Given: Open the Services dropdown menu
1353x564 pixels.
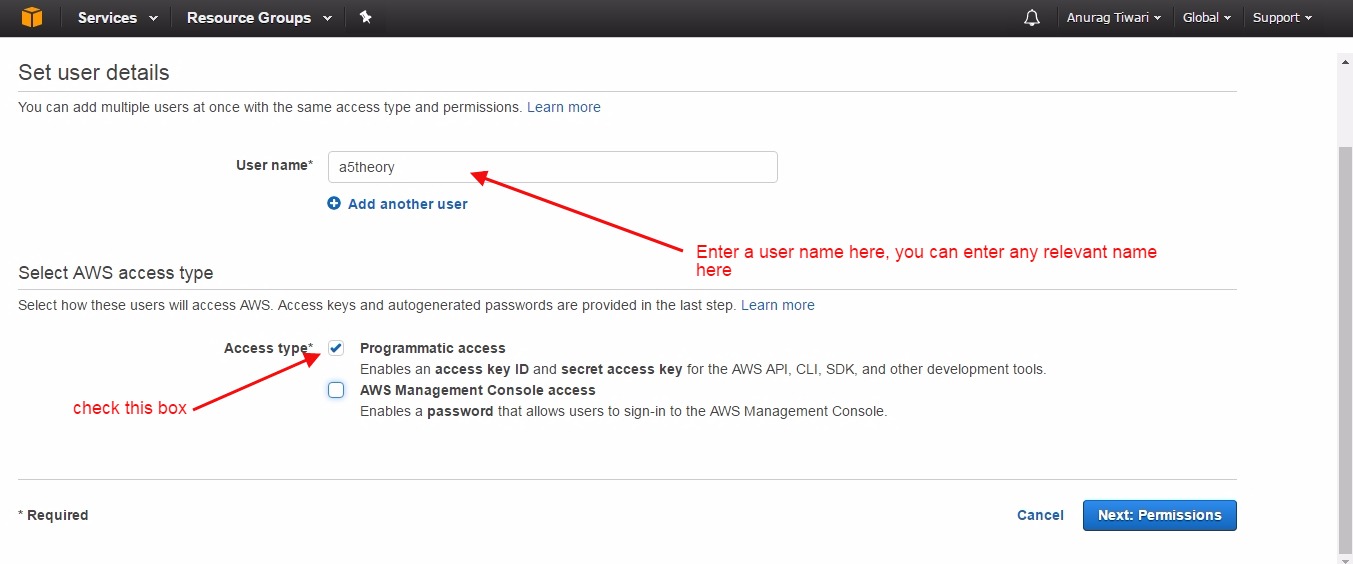Looking at the screenshot, I should click(x=117, y=18).
